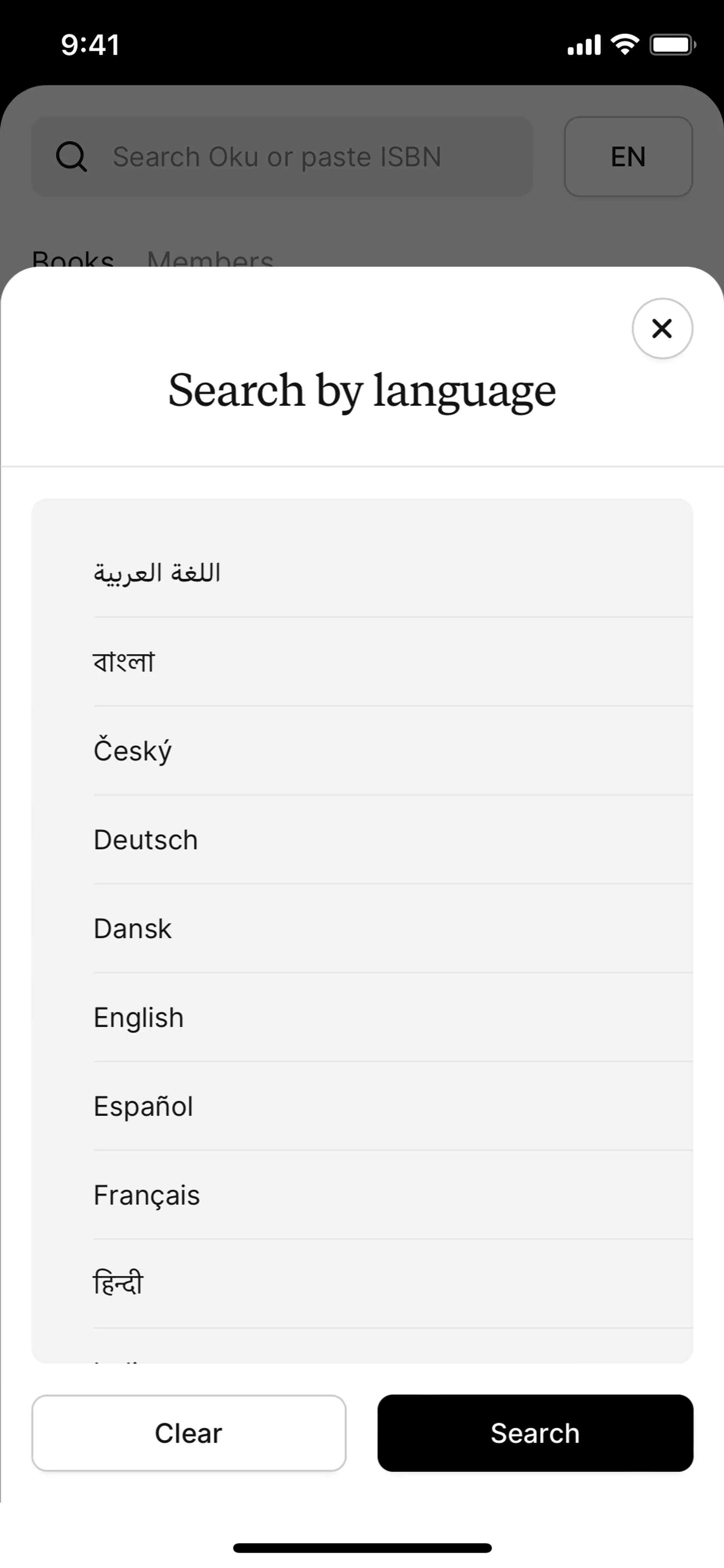Select the Hindi language option

(x=118, y=1283)
